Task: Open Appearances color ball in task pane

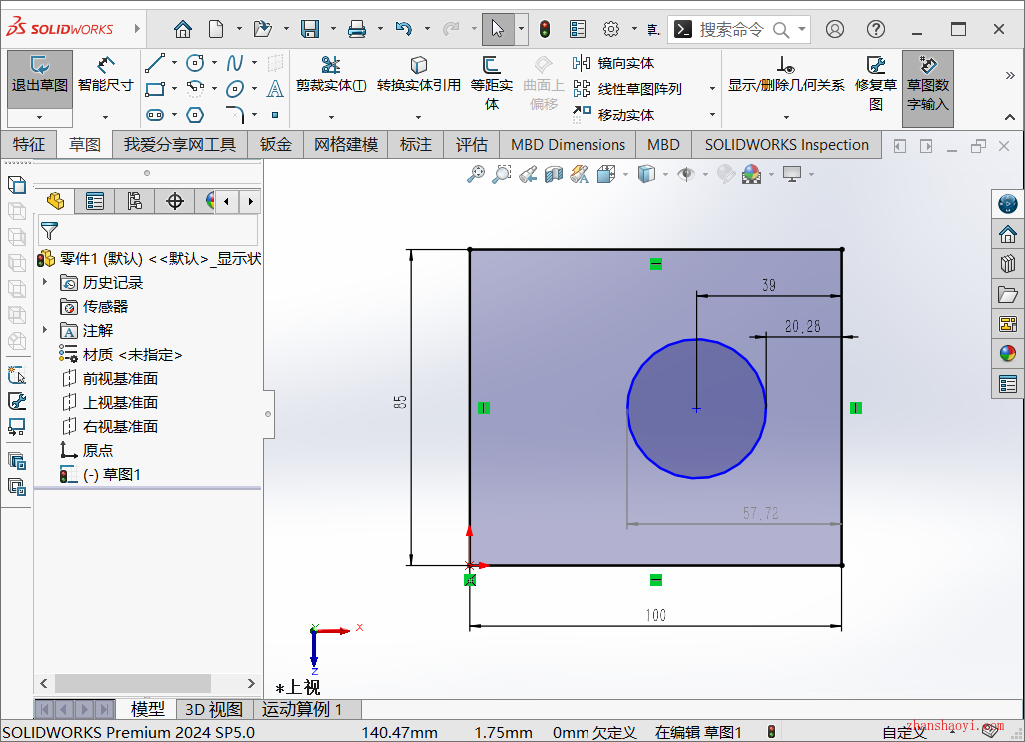Action: (1008, 354)
